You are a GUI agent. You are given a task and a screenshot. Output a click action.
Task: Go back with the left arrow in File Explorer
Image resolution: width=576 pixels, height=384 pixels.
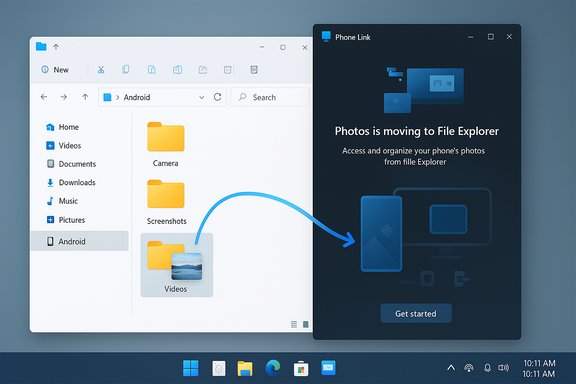point(44,97)
